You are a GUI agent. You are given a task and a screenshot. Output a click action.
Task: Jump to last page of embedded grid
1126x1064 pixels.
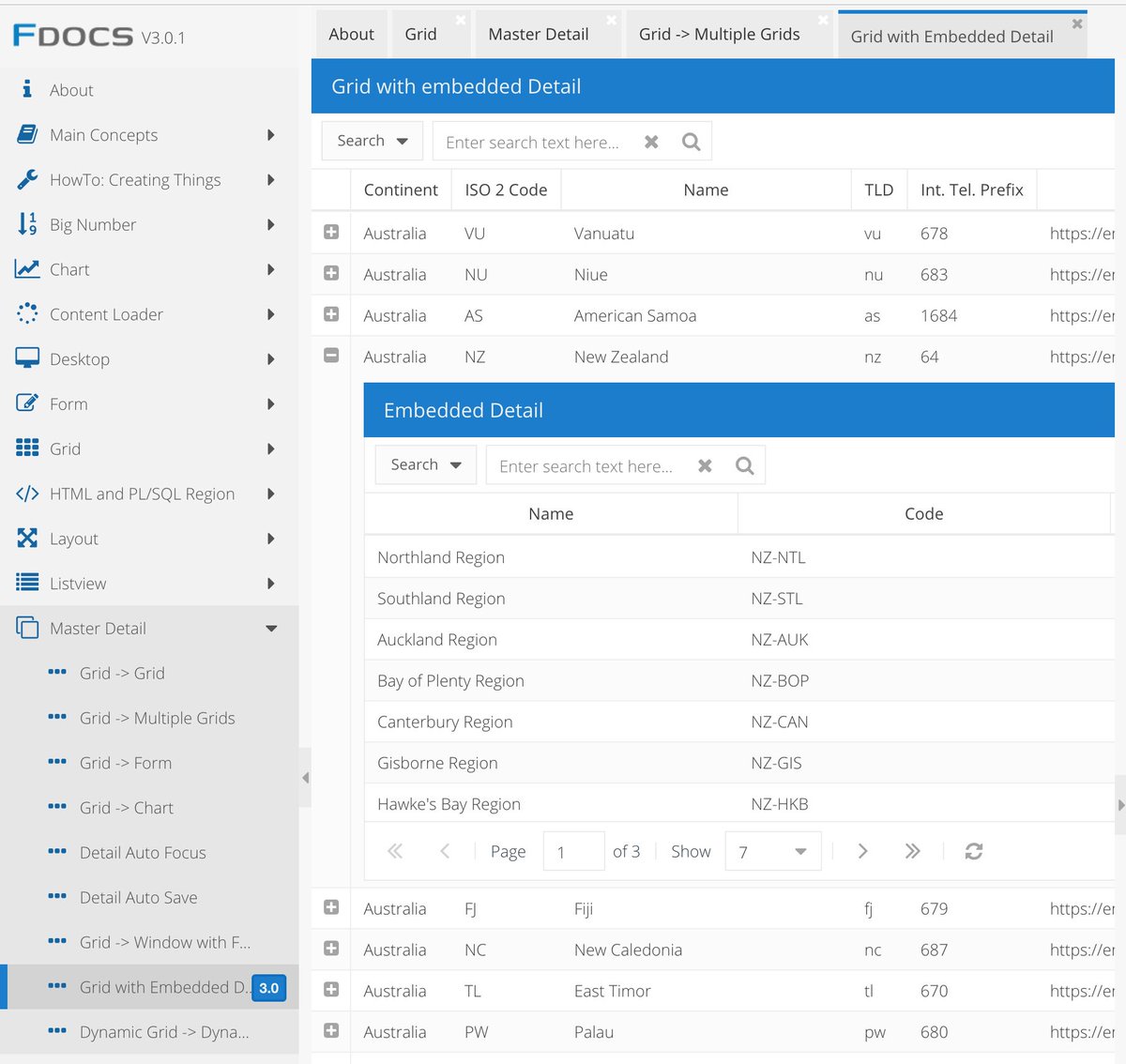912,851
